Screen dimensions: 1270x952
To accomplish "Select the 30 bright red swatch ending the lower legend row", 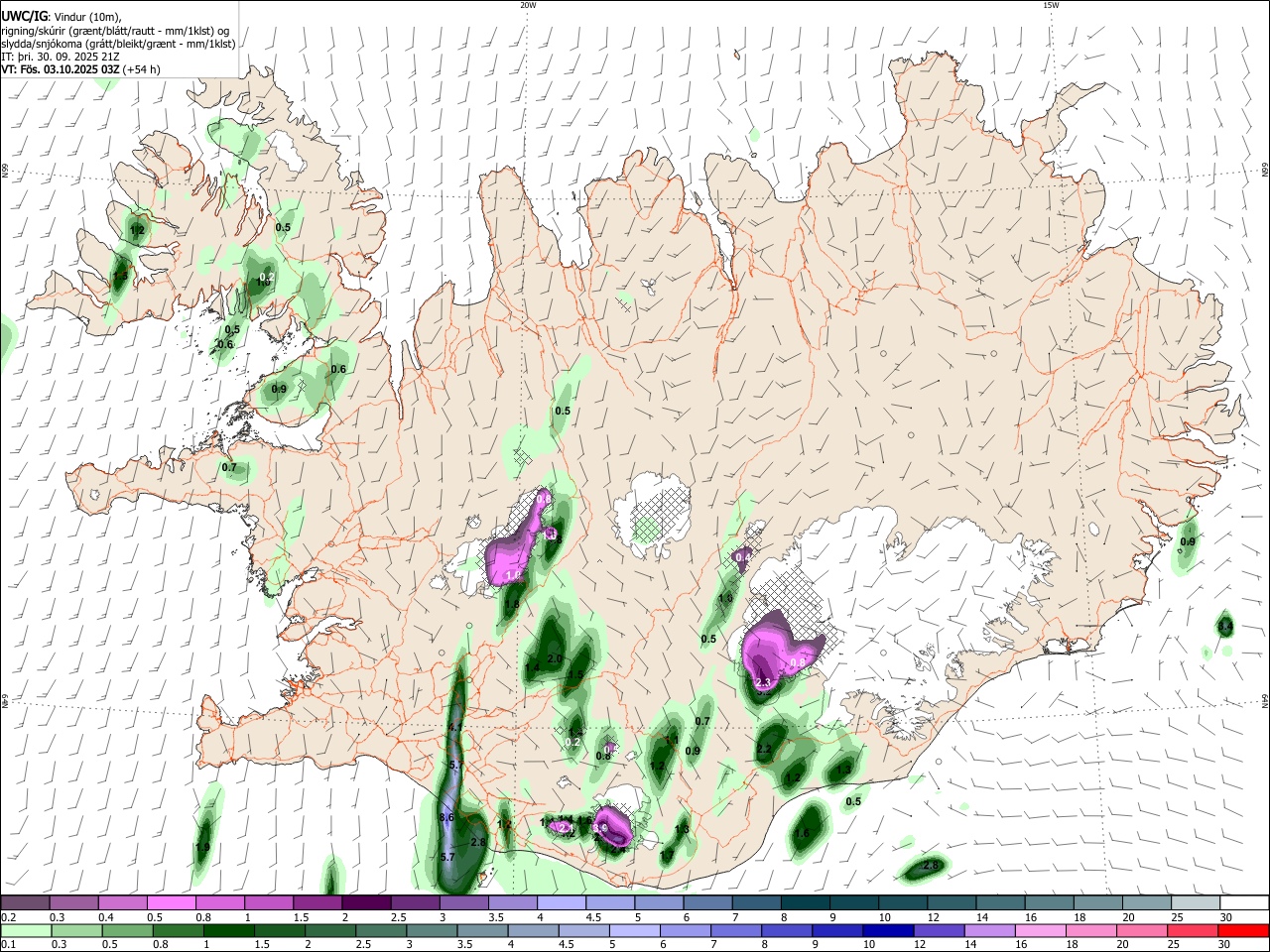I will coord(1244,930).
